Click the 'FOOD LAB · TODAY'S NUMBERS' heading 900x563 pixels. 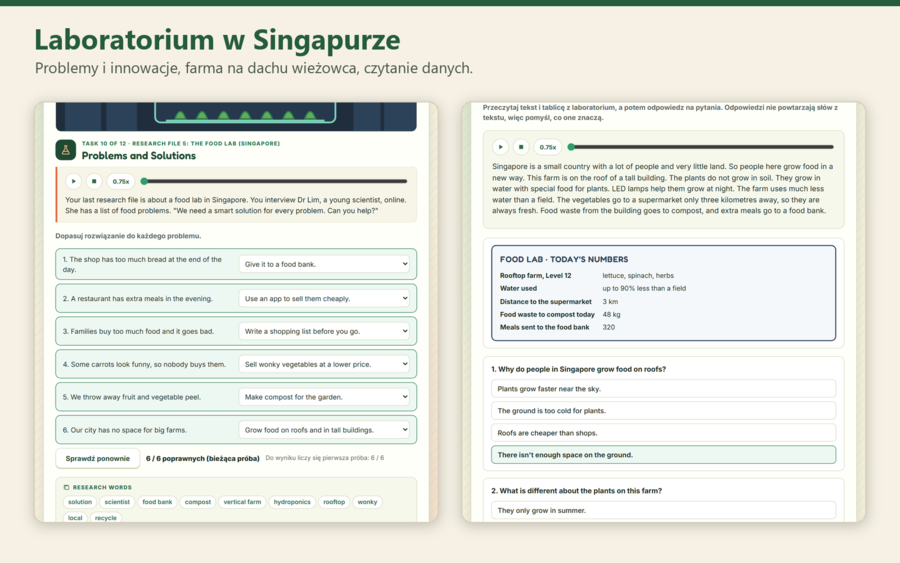(564, 259)
